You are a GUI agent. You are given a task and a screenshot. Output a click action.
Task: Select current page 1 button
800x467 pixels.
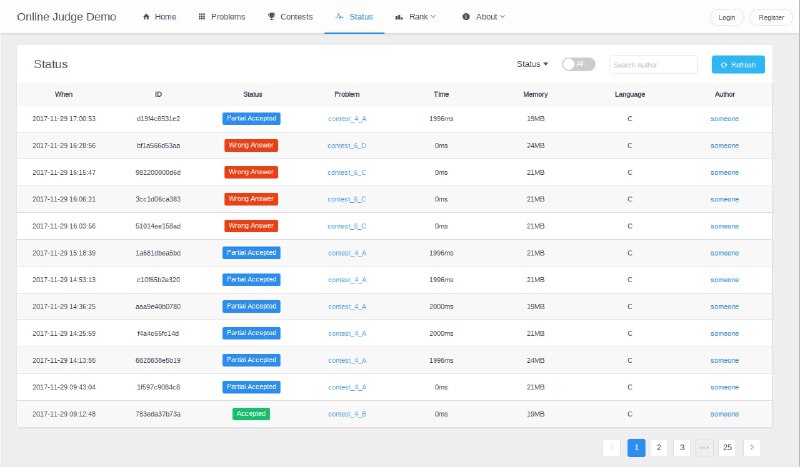coord(636,448)
